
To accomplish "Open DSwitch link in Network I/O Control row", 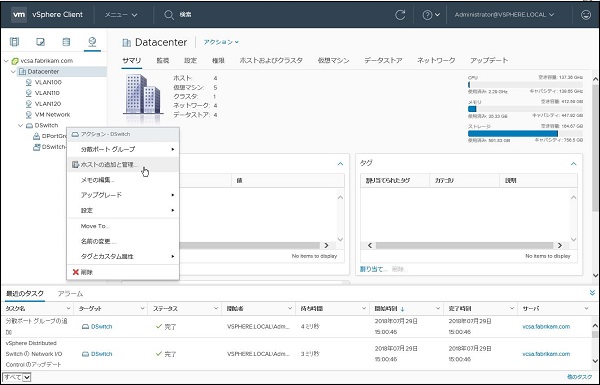I will click(x=101, y=354).
